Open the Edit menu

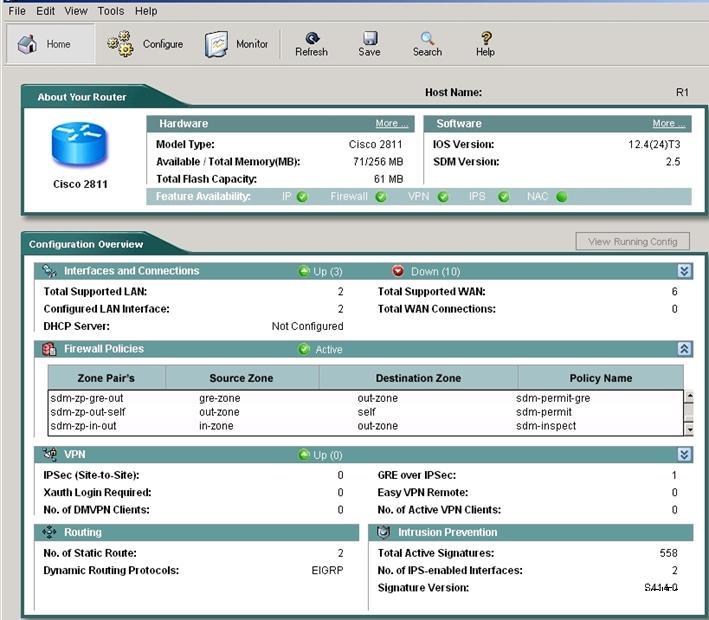click(x=46, y=11)
